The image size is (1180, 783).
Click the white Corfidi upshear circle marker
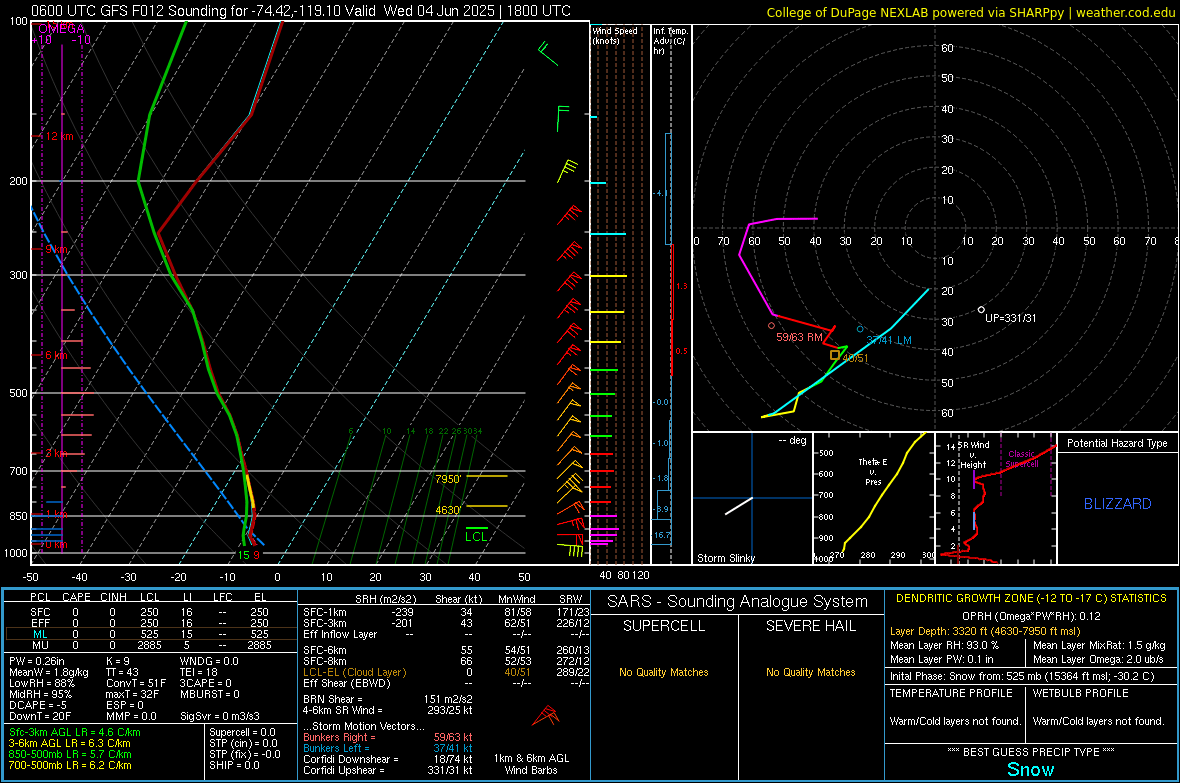981,309
